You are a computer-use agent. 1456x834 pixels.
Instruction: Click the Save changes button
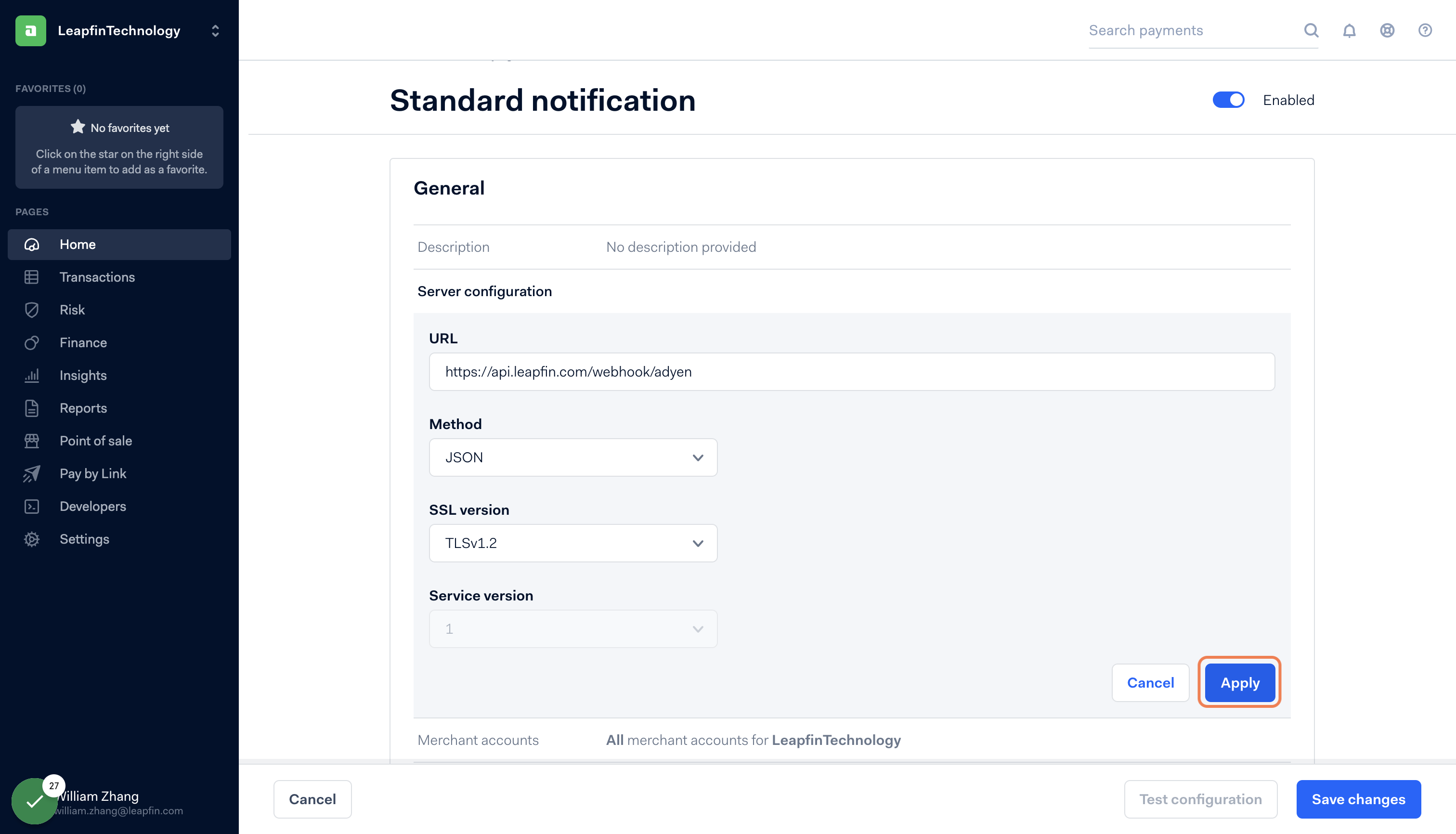click(x=1358, y=799)
